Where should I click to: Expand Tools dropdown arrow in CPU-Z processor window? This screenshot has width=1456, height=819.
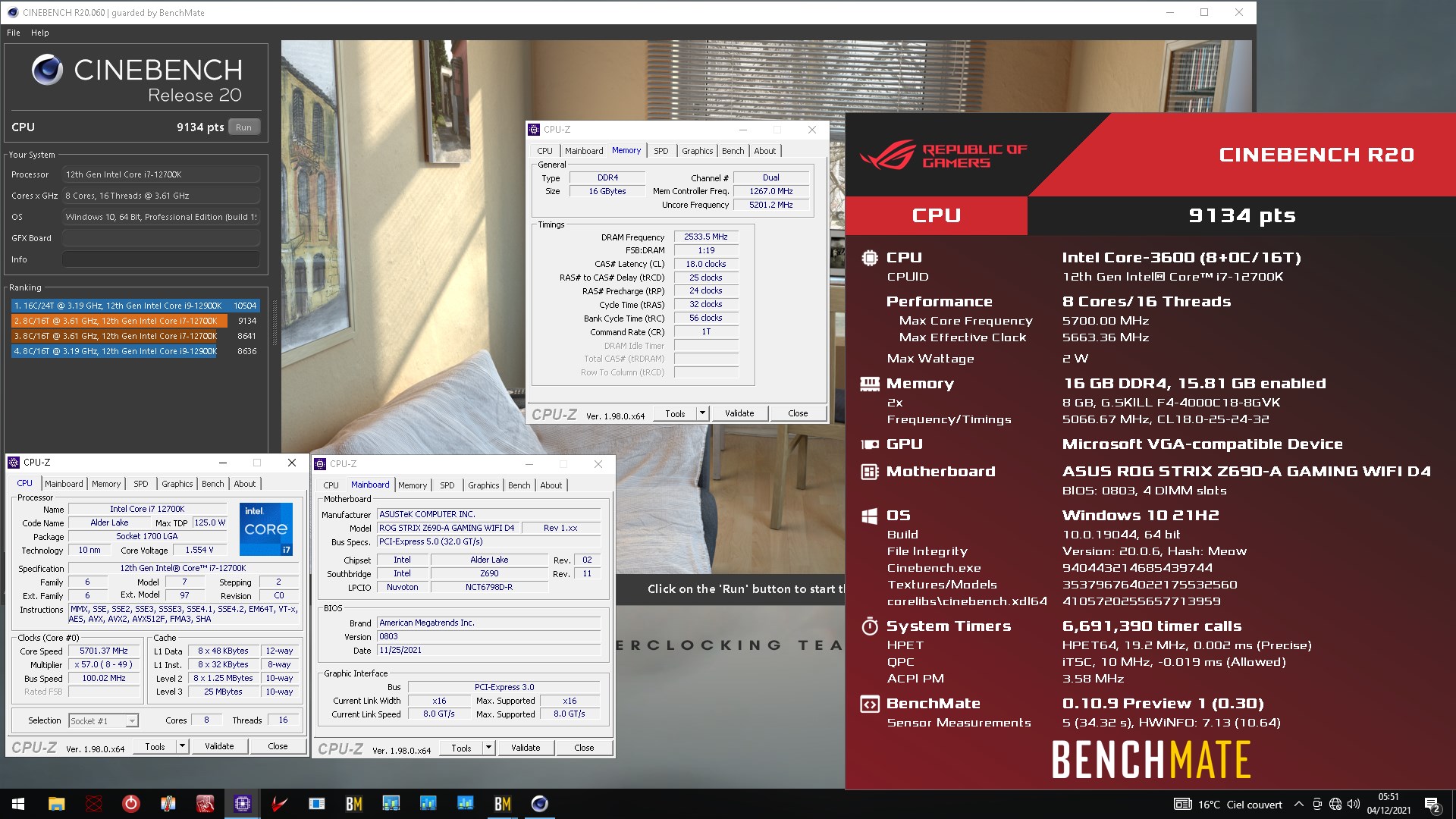tap(182, 746)
